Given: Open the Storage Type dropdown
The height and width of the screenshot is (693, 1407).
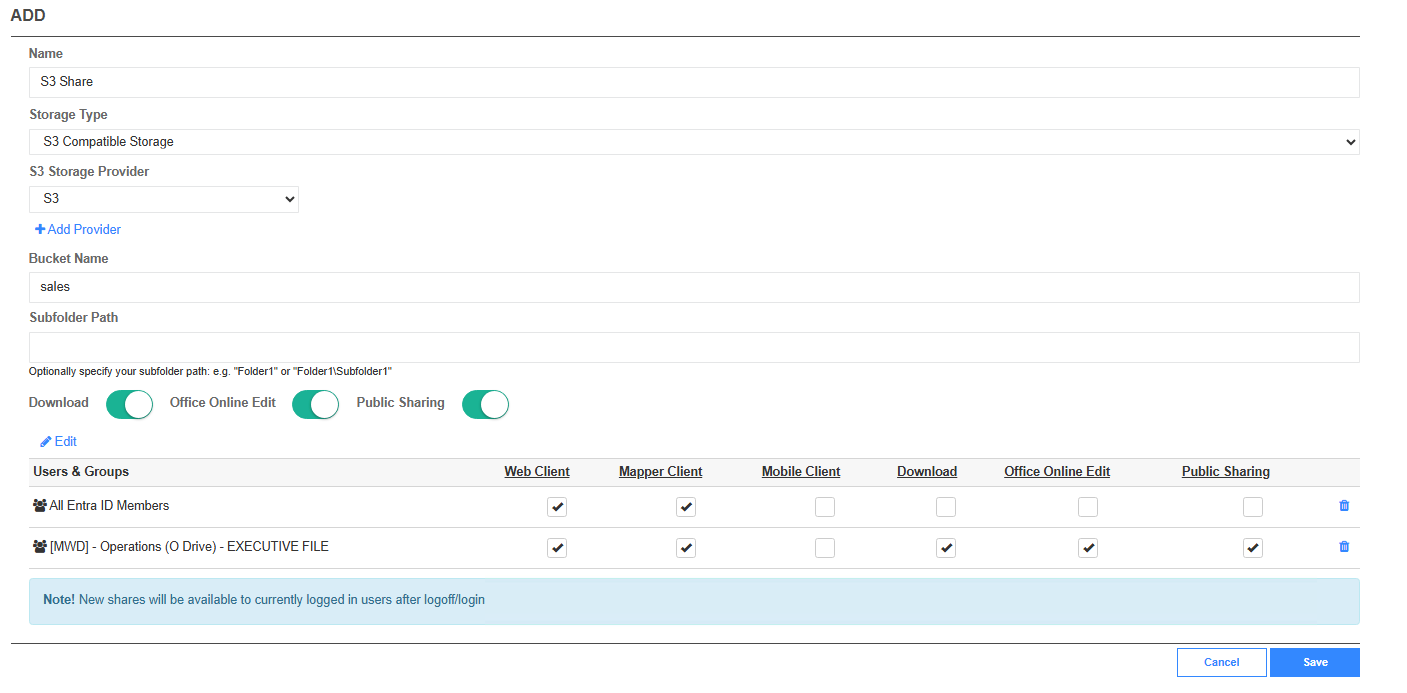Looking at the screenshot, I should pyautogui.click(x=694, y=142).
